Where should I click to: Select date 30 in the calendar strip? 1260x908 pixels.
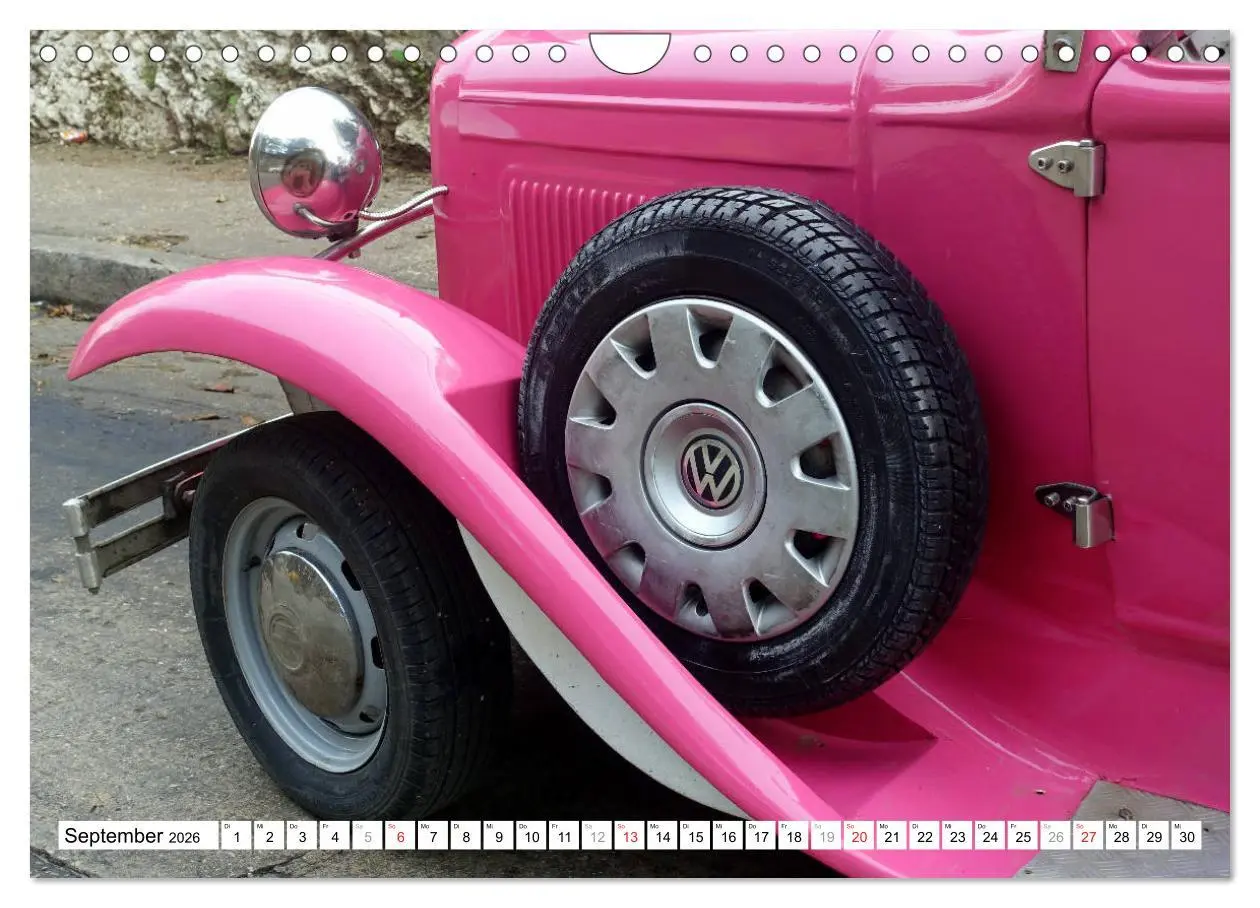point(1186,836)
